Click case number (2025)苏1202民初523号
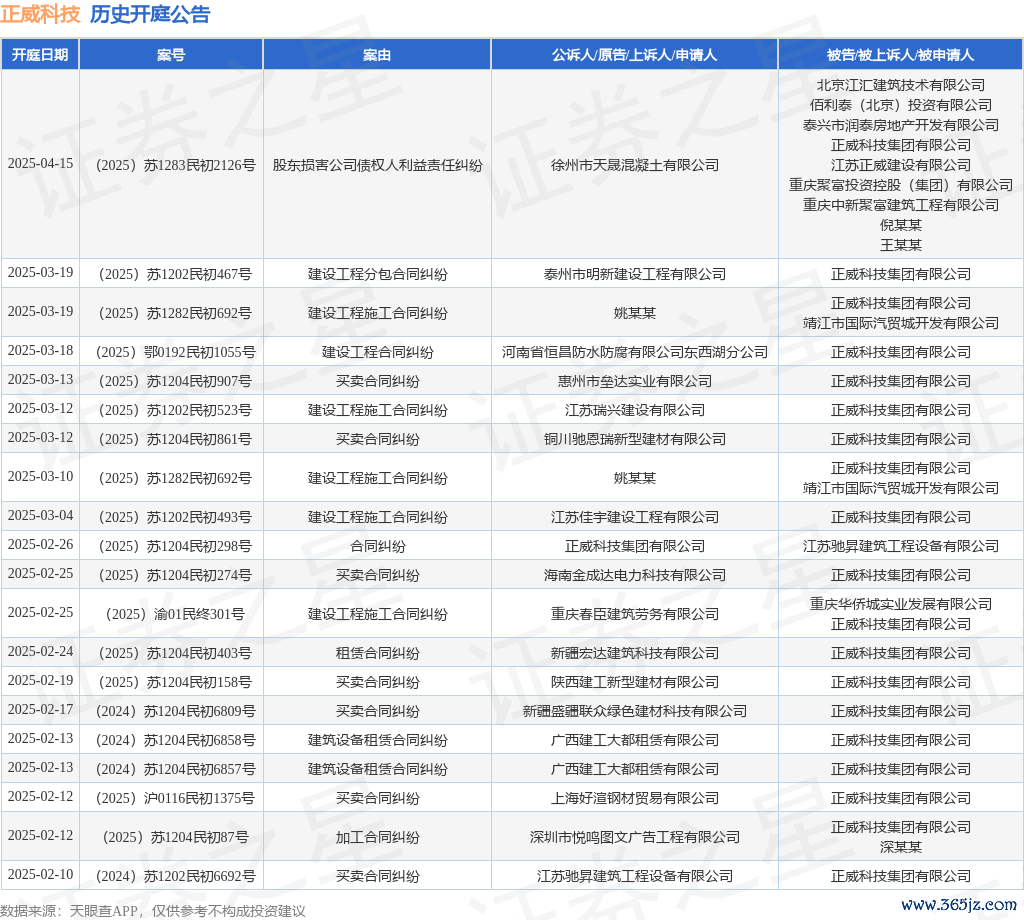The height and width of the screenshot is (920, 1024). tap(176, 410)
